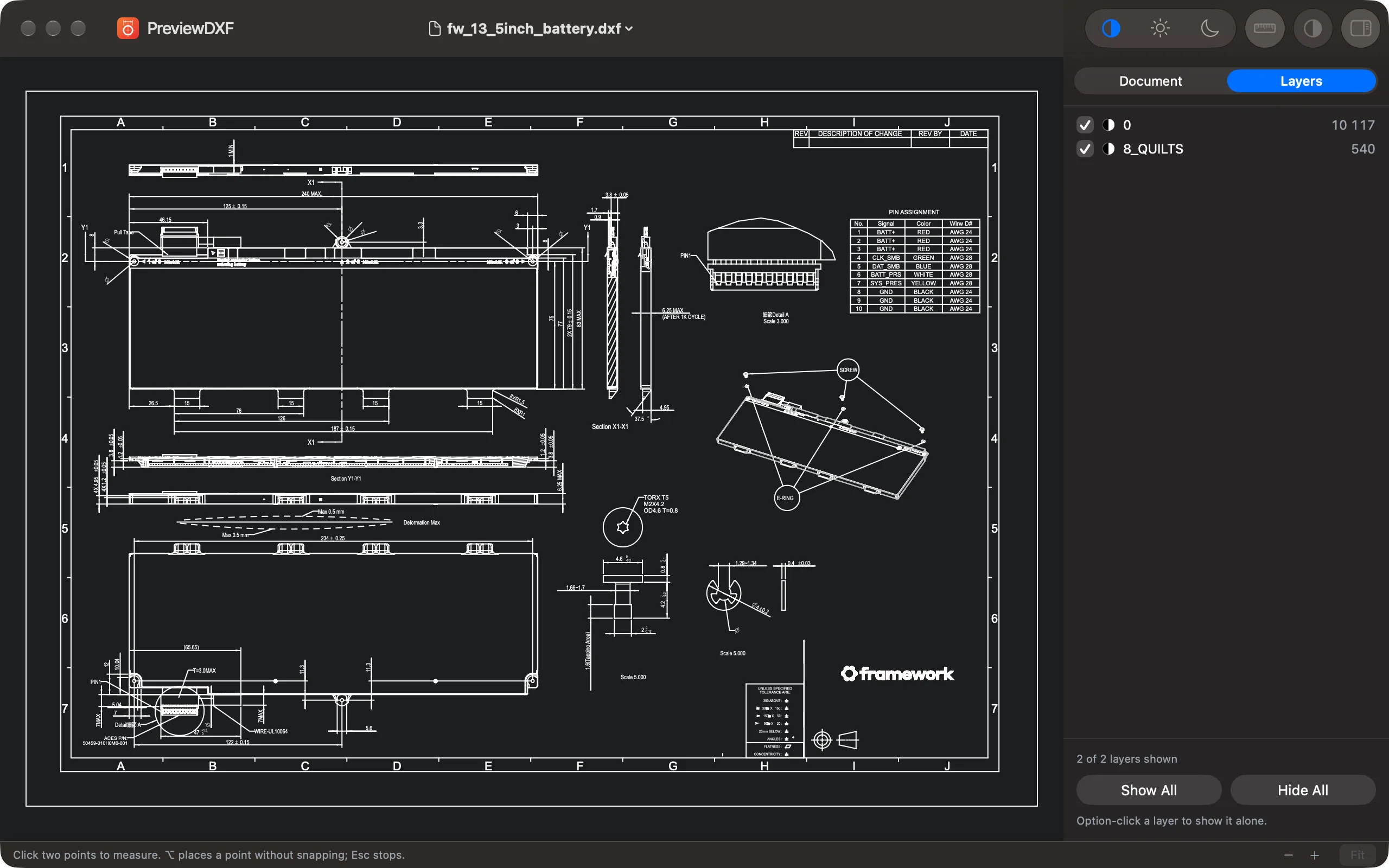The image size is (1389, 868).
Task: Click the 'DESCRIPTION OF CHANGE' header cell
Action: tap(859, 134)
